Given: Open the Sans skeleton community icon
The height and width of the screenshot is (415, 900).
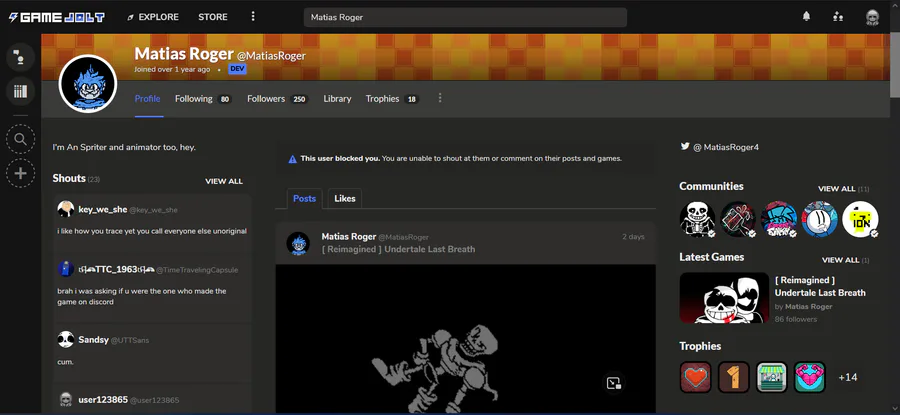Looking at the screenshot, I should (x=697, y=219).
